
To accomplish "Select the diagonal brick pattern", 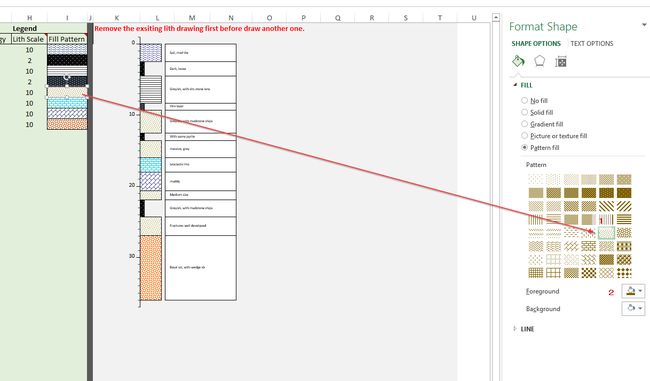I will pyautogui.click(x=571, y=246).
